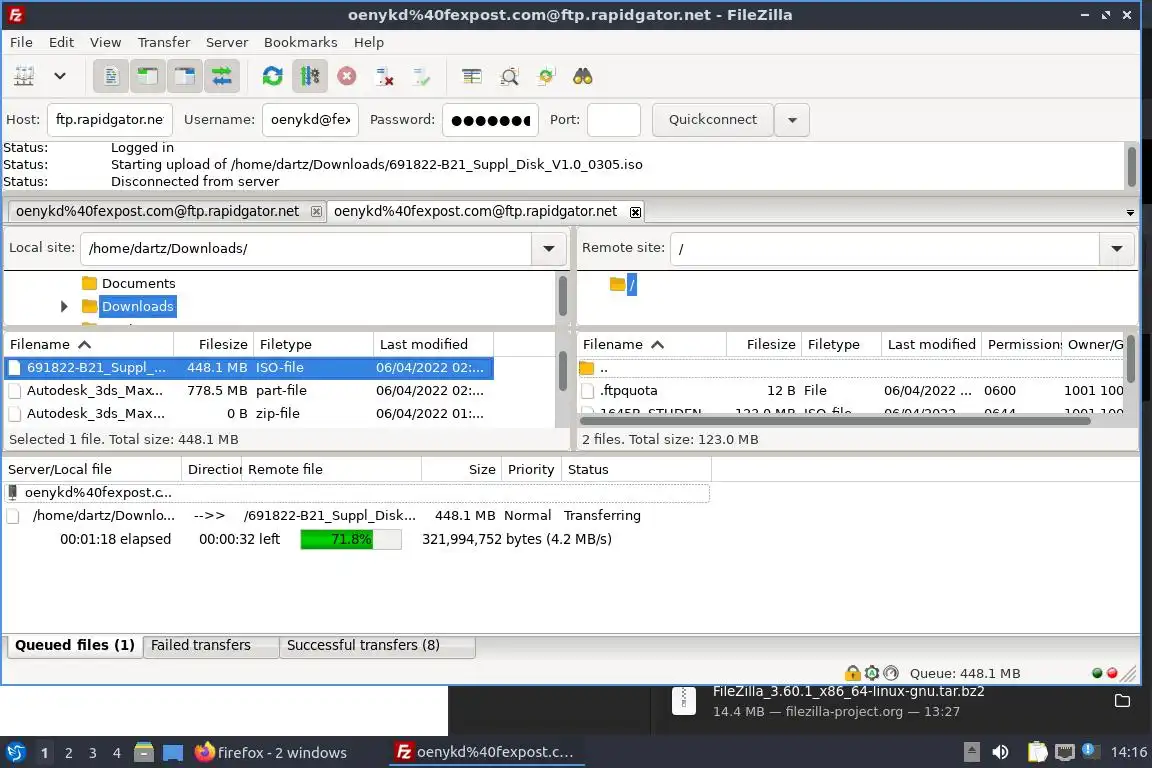Viewport: 1152px width, 768px height.
Task: Select the Autodesk_3ds_Max part-file row
Action: 248,391
